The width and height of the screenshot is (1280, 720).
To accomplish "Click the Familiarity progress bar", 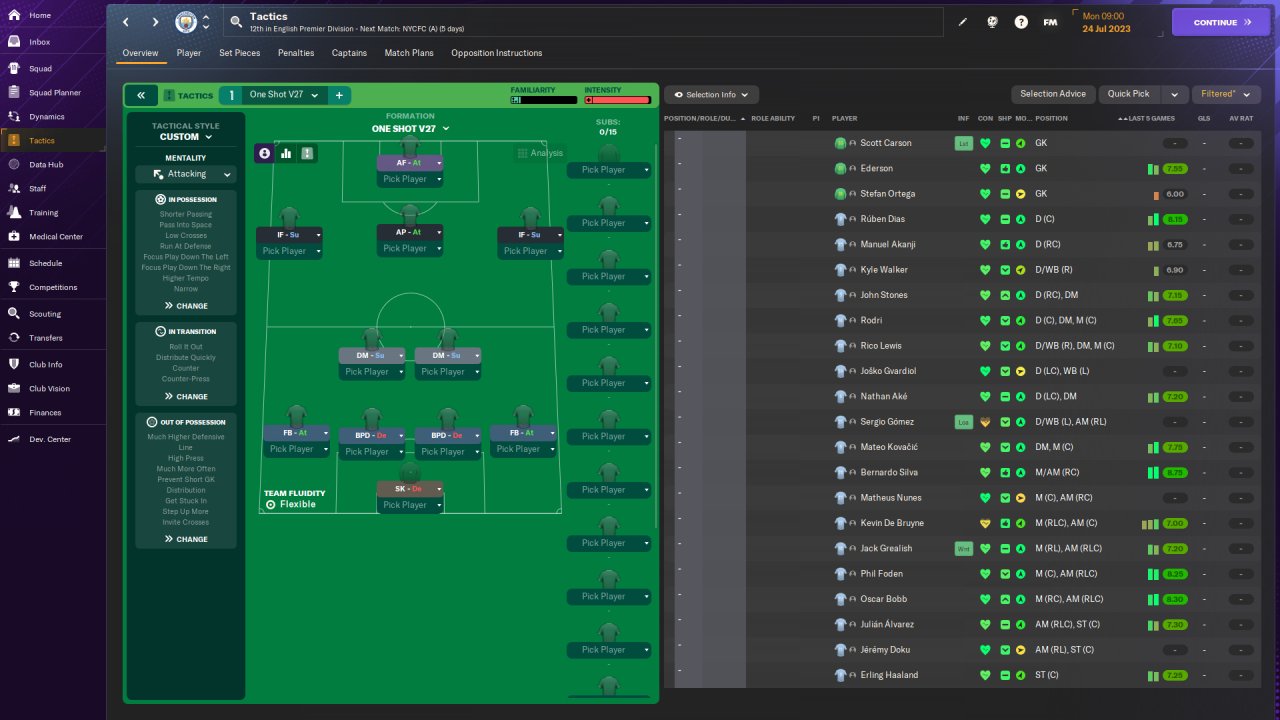I will click(x=544, y=99).
